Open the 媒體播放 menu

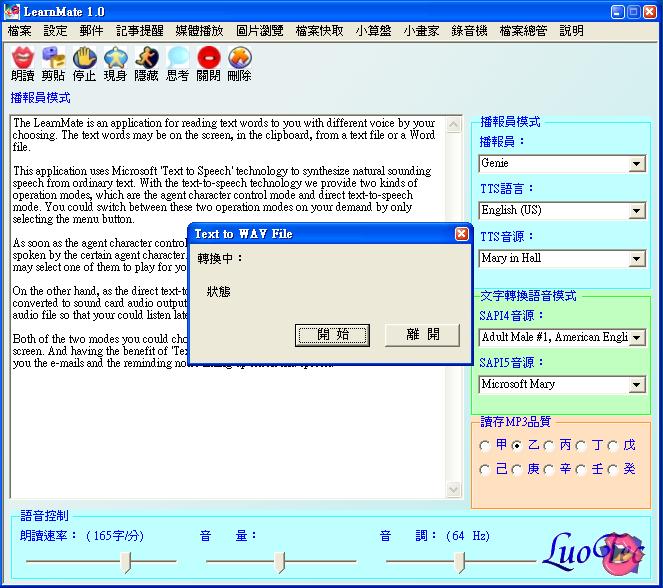(x=199, y=31)
